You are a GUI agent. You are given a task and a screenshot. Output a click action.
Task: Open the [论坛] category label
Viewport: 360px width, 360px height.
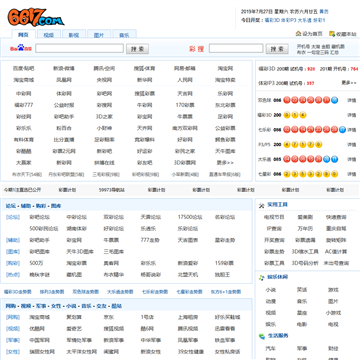tap(13, 217)
